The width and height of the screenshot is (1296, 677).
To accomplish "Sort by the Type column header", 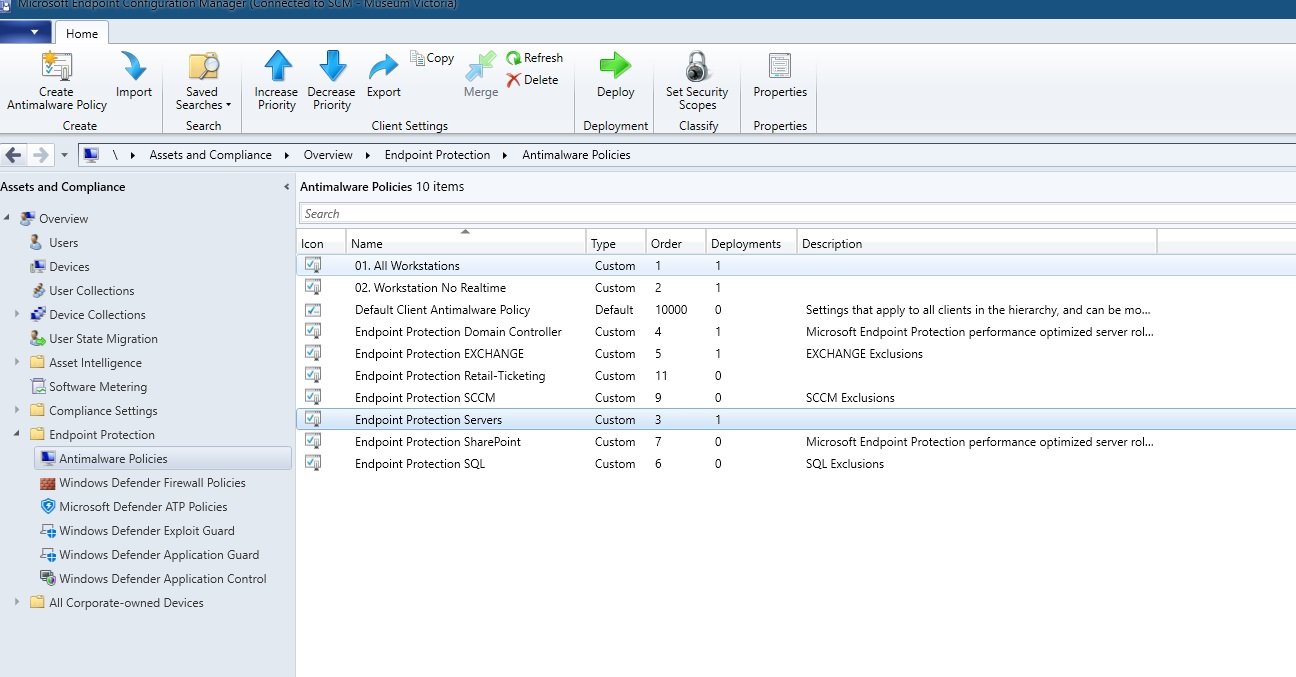I will click(616, 243).
